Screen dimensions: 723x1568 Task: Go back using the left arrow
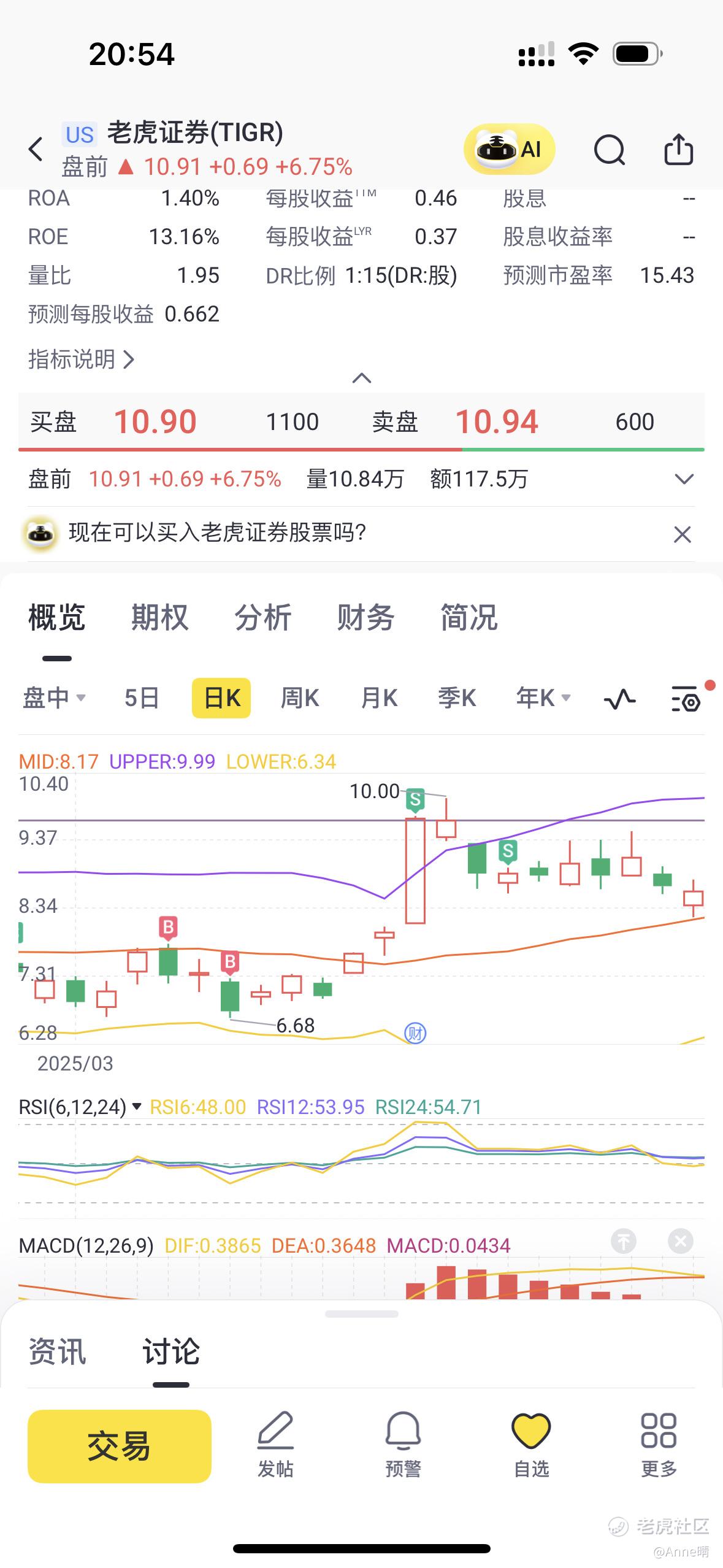coord(36,149)
